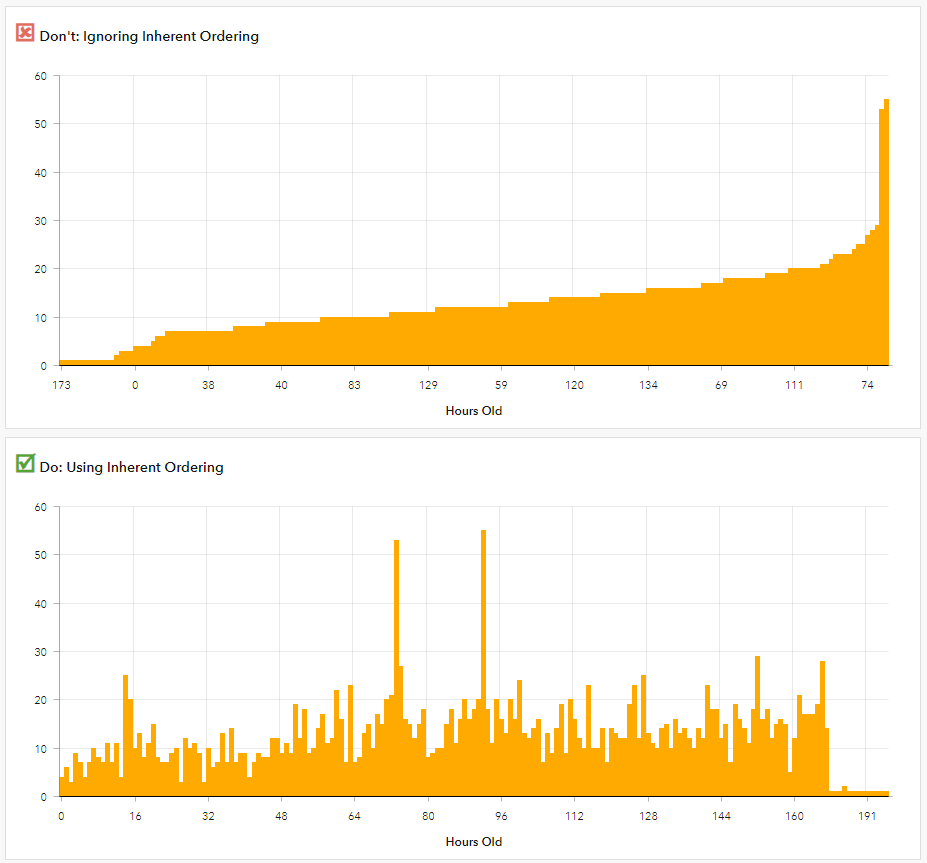
Task: Click the 'Hours Old' axis label on top chart
Action: 472,411
